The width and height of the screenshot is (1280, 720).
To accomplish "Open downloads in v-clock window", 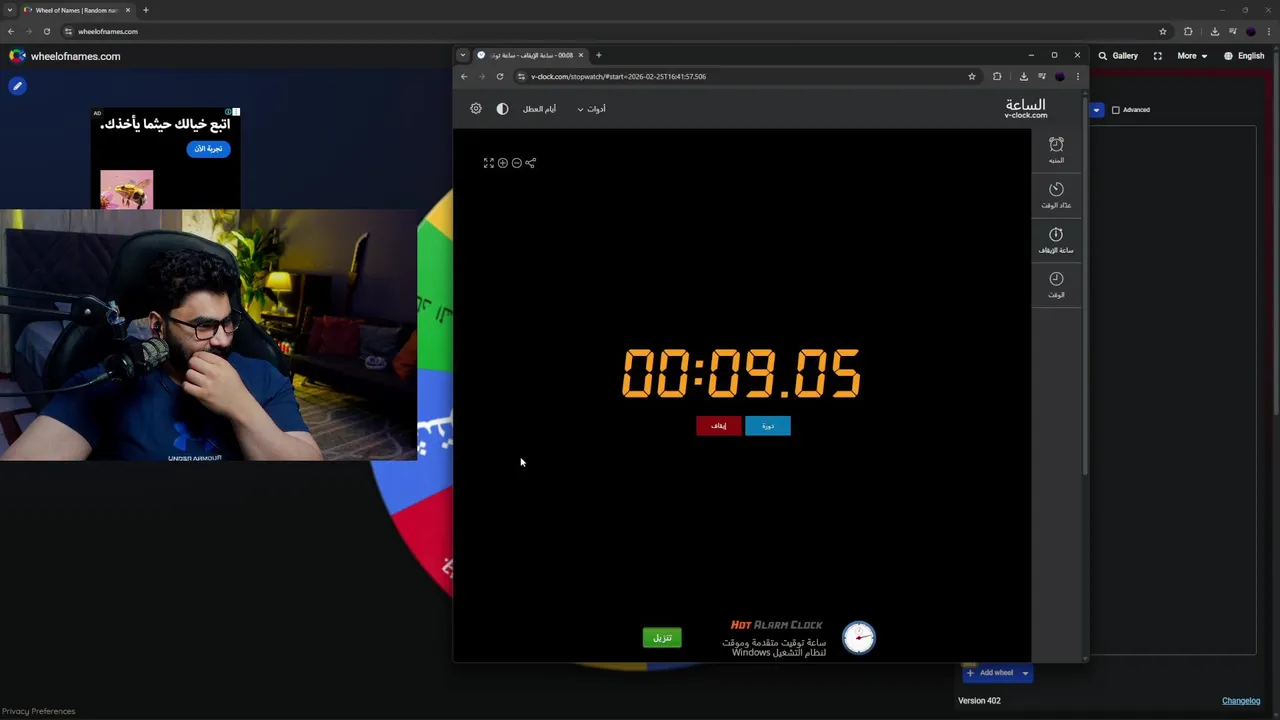I will (x=1023, y=76).
